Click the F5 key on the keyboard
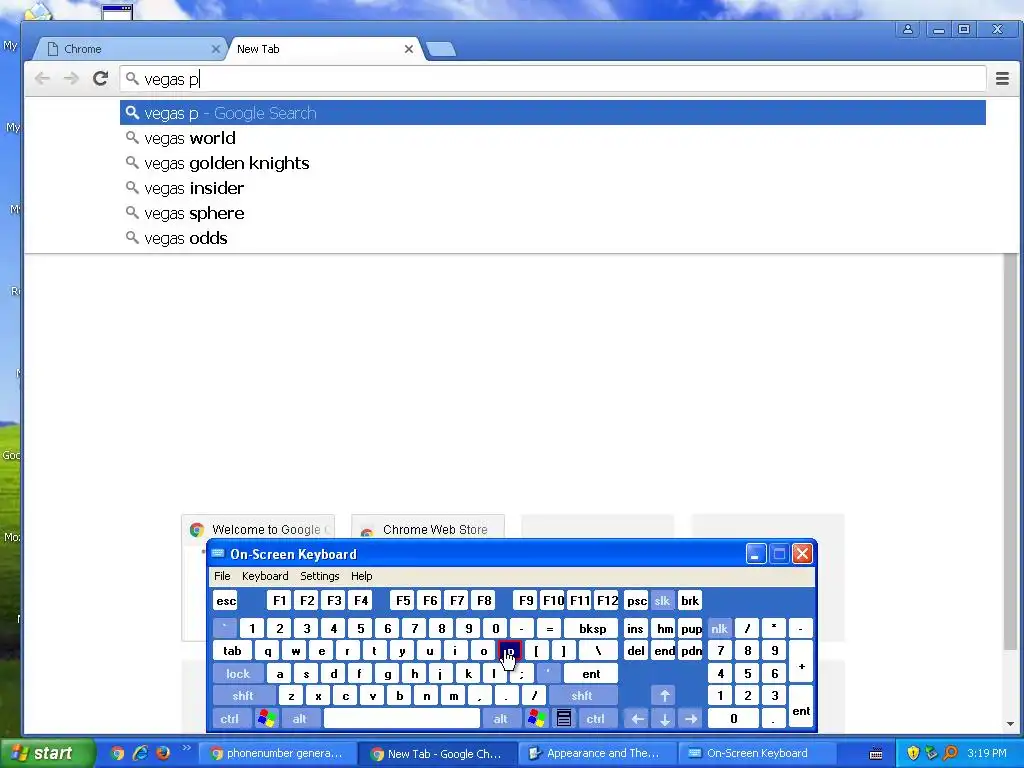 tap(403, 601)
